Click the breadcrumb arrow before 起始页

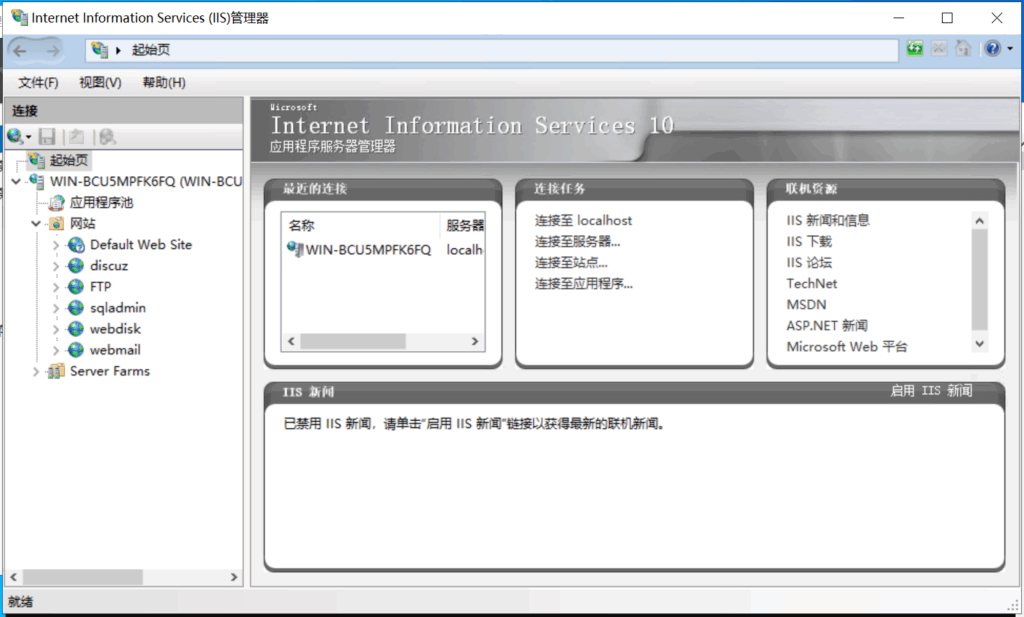118,50
